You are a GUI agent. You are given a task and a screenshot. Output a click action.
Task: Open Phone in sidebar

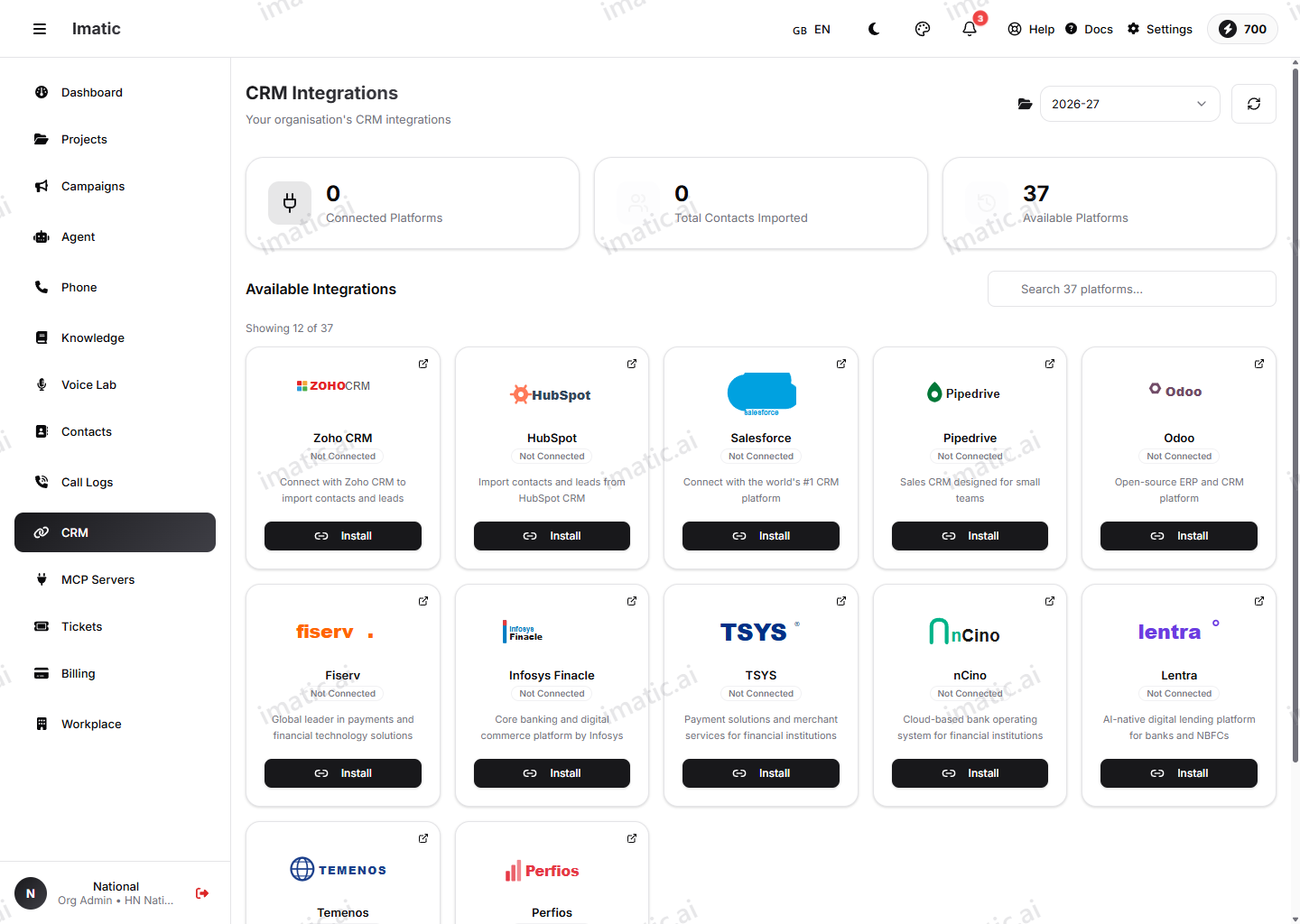tap(115, 287)
